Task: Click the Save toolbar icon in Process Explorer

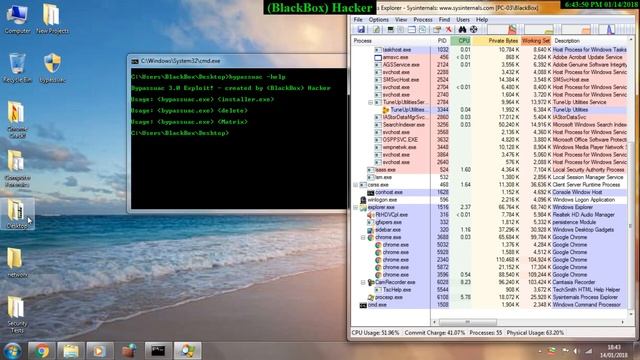Action: [x=361, y=29]
